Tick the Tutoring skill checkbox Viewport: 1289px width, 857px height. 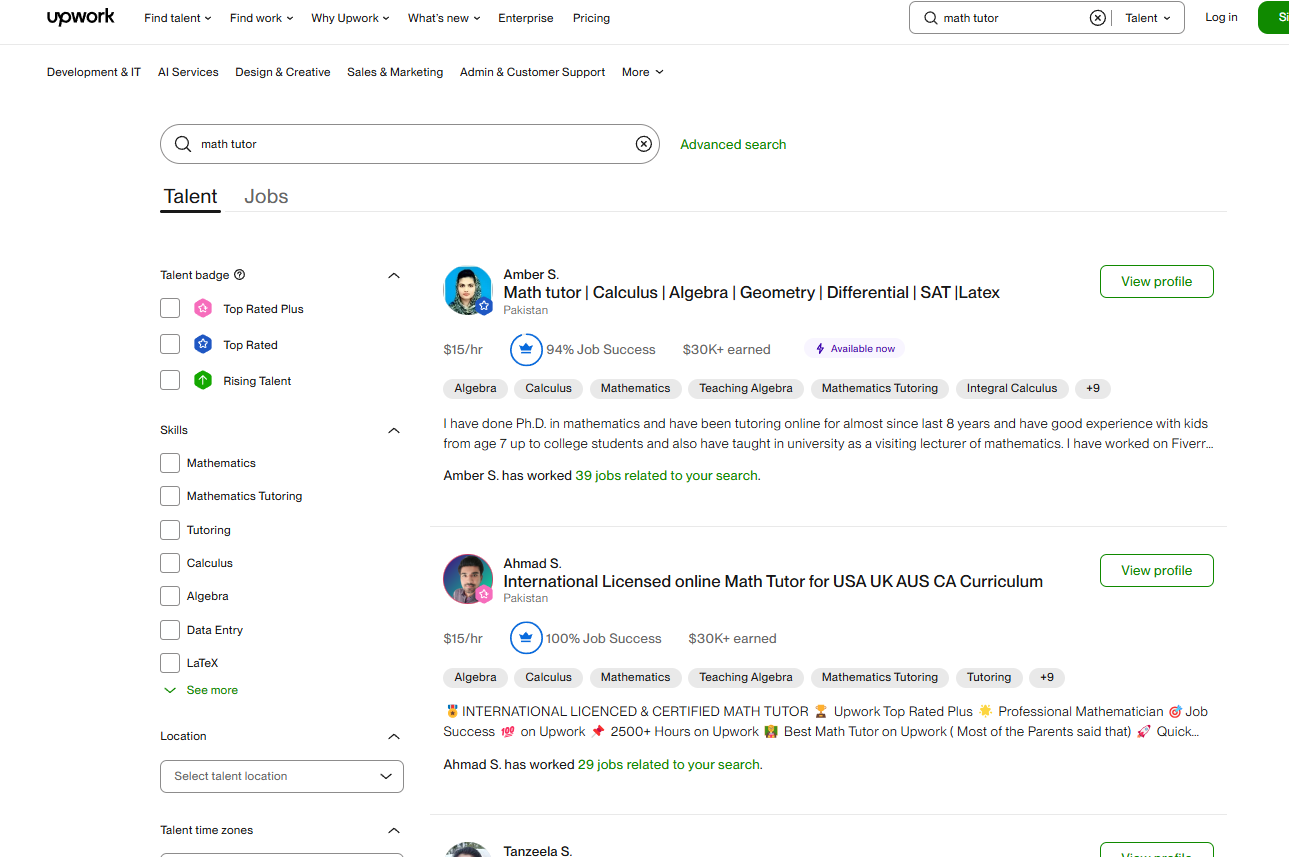click(170, 530)
